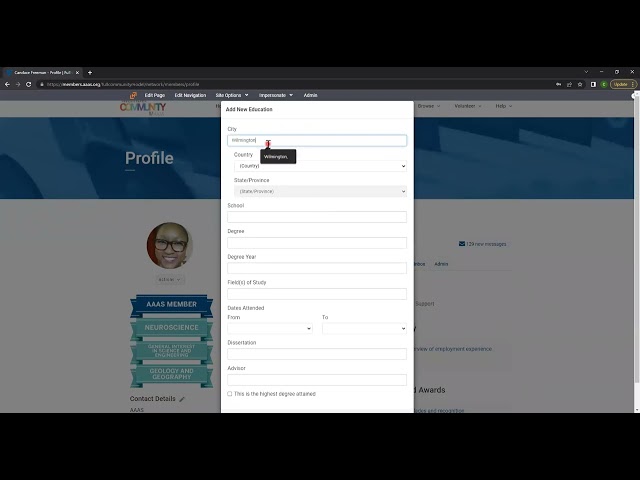Image resolution: width=640 pixels, height=480 pixels.
Task: Click the 'Add New Education' dialog title
Action: pyautogui.click(x=249, y=109)
